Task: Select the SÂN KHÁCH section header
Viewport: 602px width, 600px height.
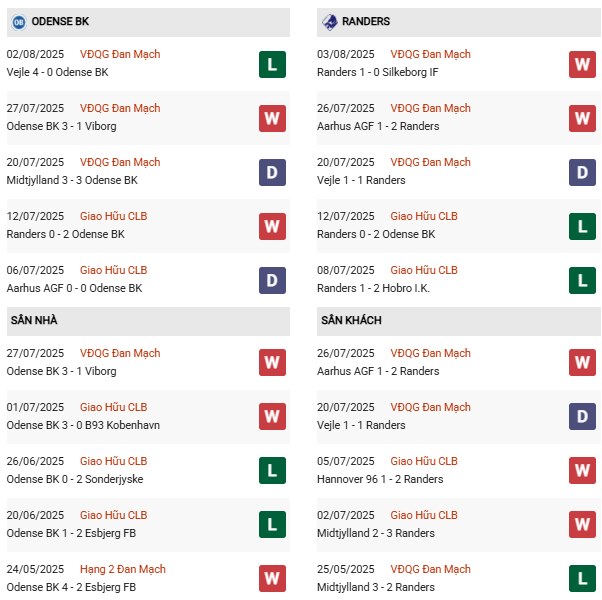Action: [x=351, y=320]
